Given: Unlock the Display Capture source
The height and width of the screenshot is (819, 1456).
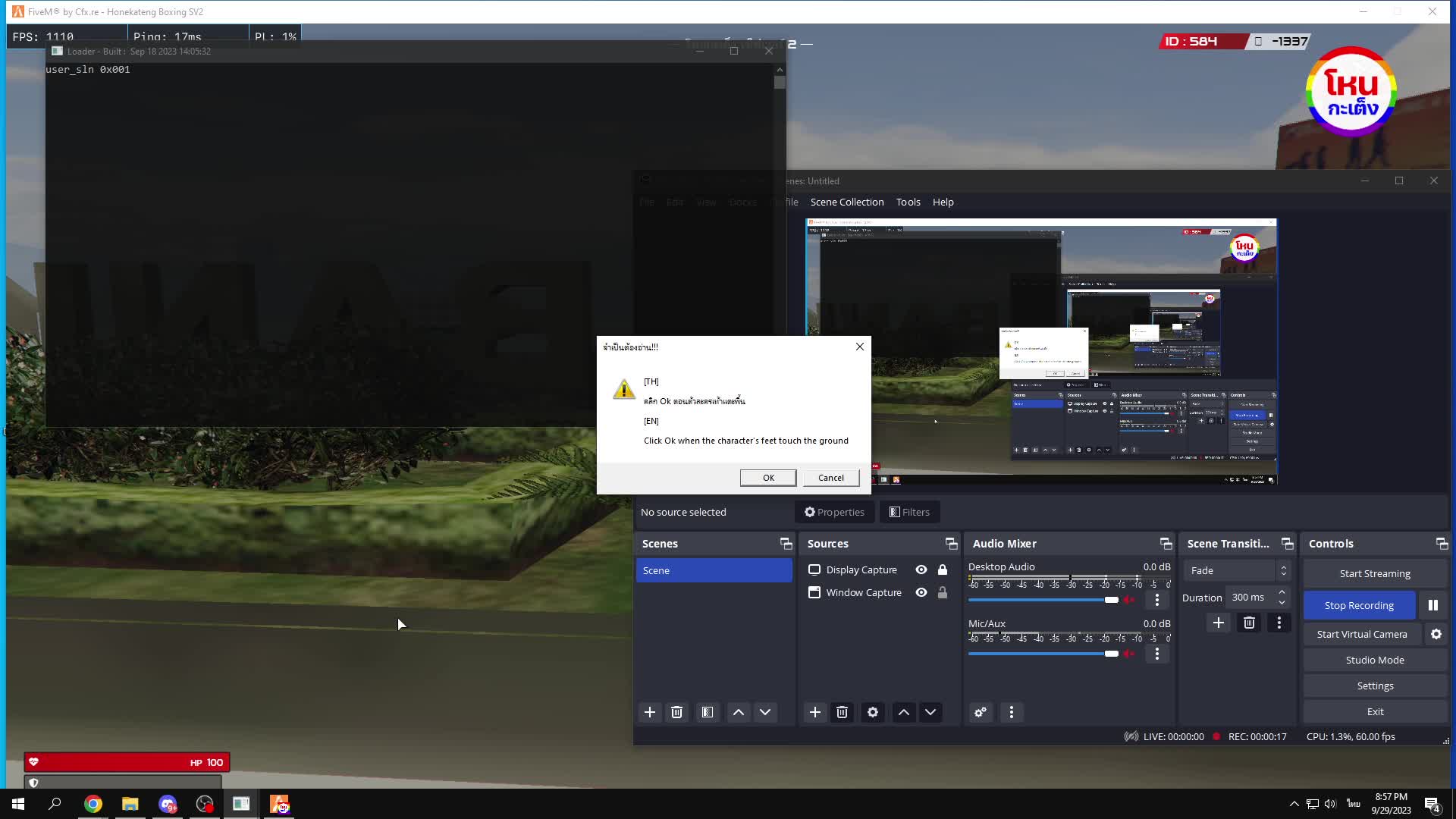Looking at the screenshot, I should [943, 570].
